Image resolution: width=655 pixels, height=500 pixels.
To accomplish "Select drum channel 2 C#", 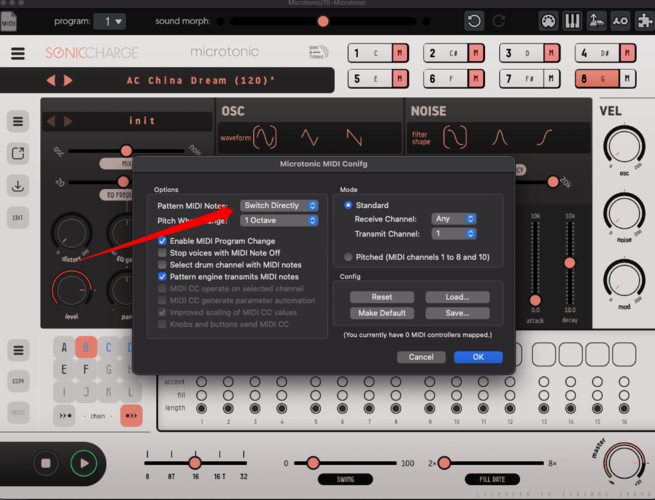I will 446,53.
